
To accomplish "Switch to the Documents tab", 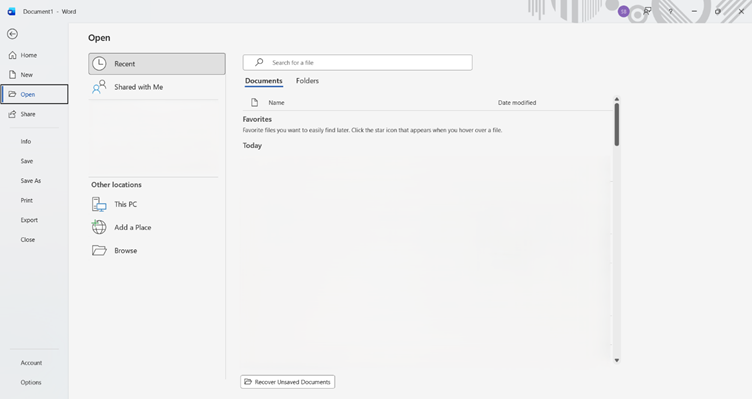I will point(264,81).
